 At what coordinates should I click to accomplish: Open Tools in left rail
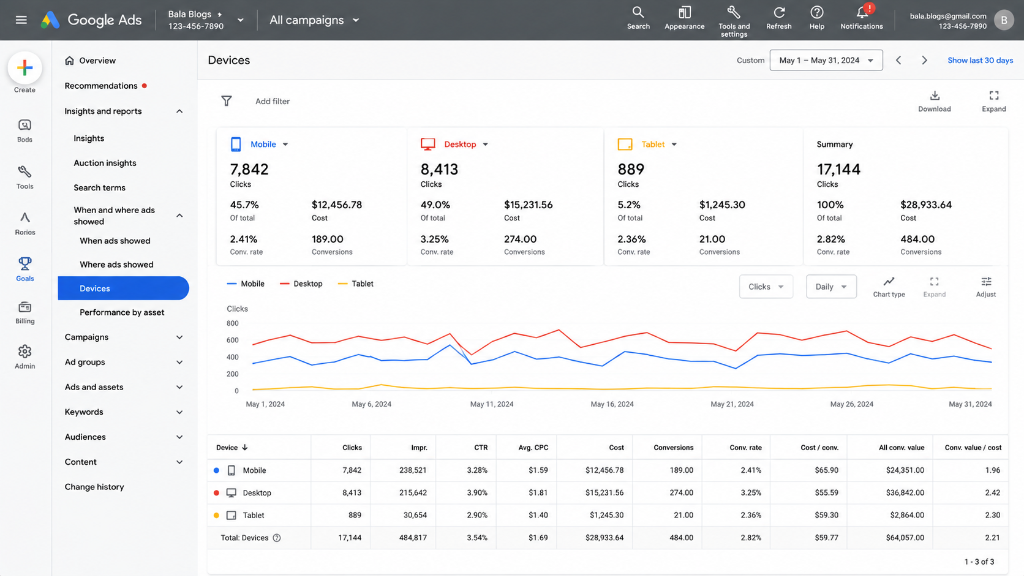click(x=25, y=177)
